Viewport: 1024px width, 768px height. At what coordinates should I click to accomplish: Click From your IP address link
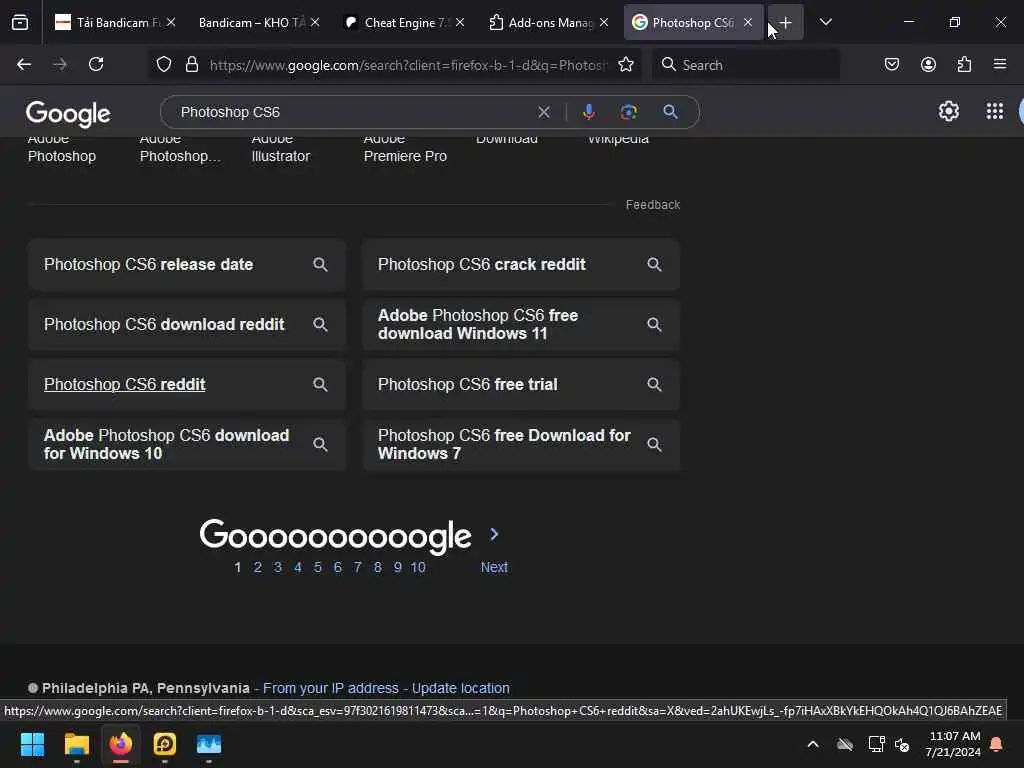(330, 688)
